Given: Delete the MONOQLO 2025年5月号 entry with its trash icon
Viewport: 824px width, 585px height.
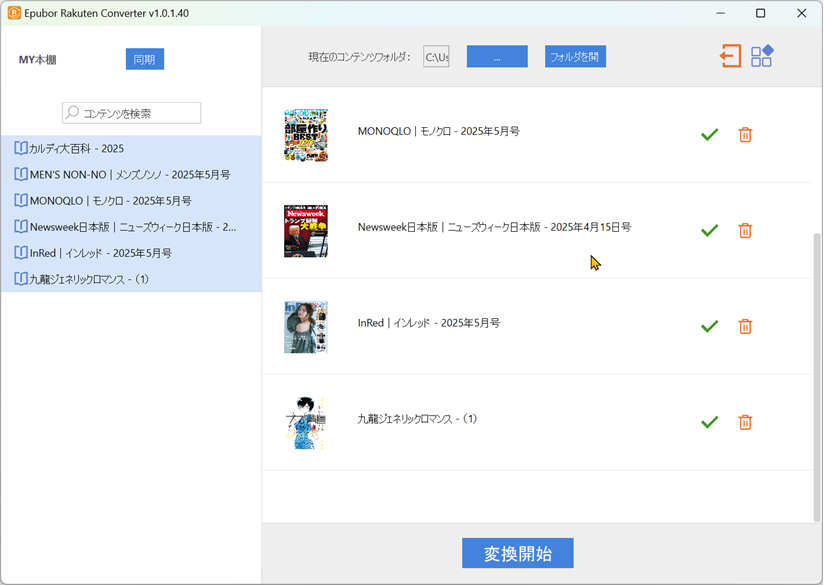Looking at the screenshot, I should (x=745, y=135).
